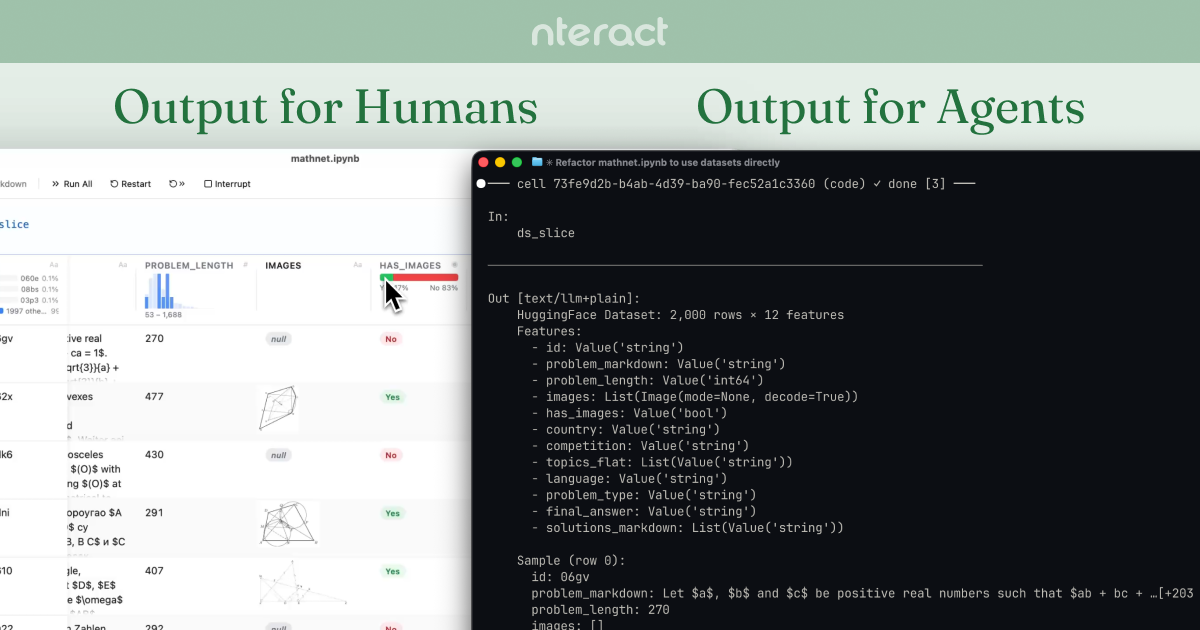1200x630 pixels.
Task: Select the IMAGES column header
Action: pos(283,266)
